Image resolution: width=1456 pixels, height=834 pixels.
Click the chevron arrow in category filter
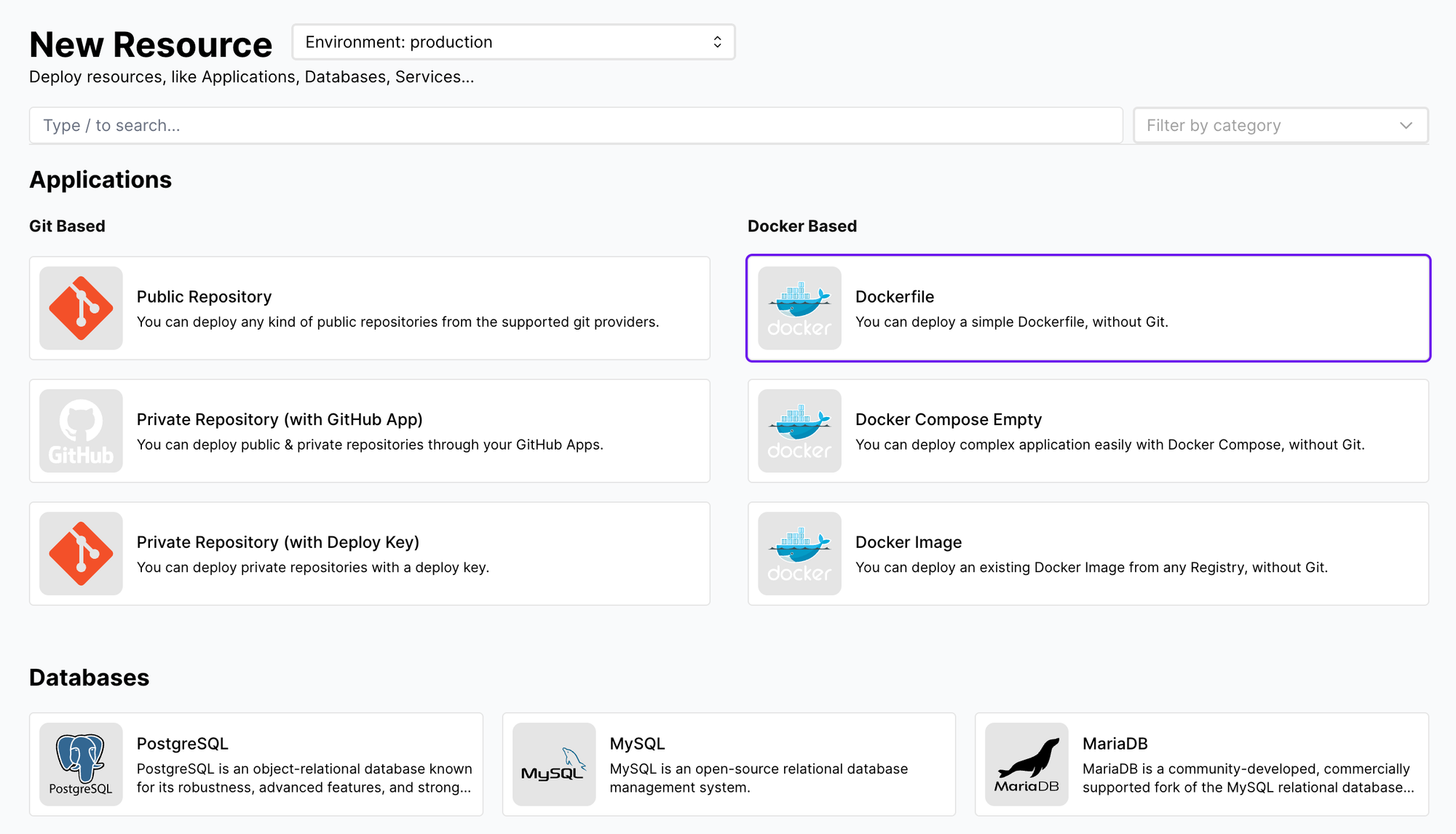pyautogui.click(x=1406, y=125)
